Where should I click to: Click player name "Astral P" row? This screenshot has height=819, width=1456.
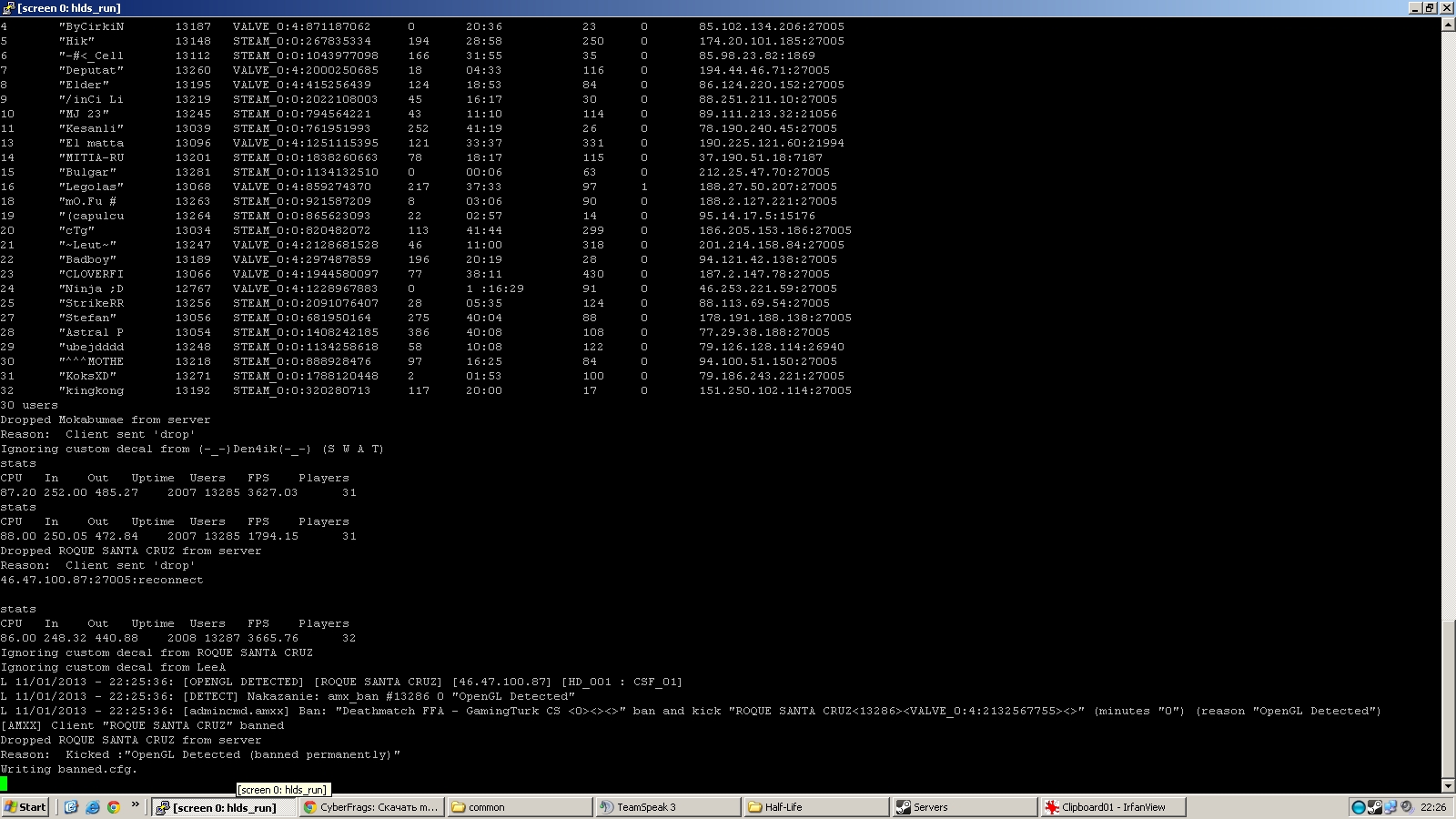pyautogui.click(x=91, y=332)
